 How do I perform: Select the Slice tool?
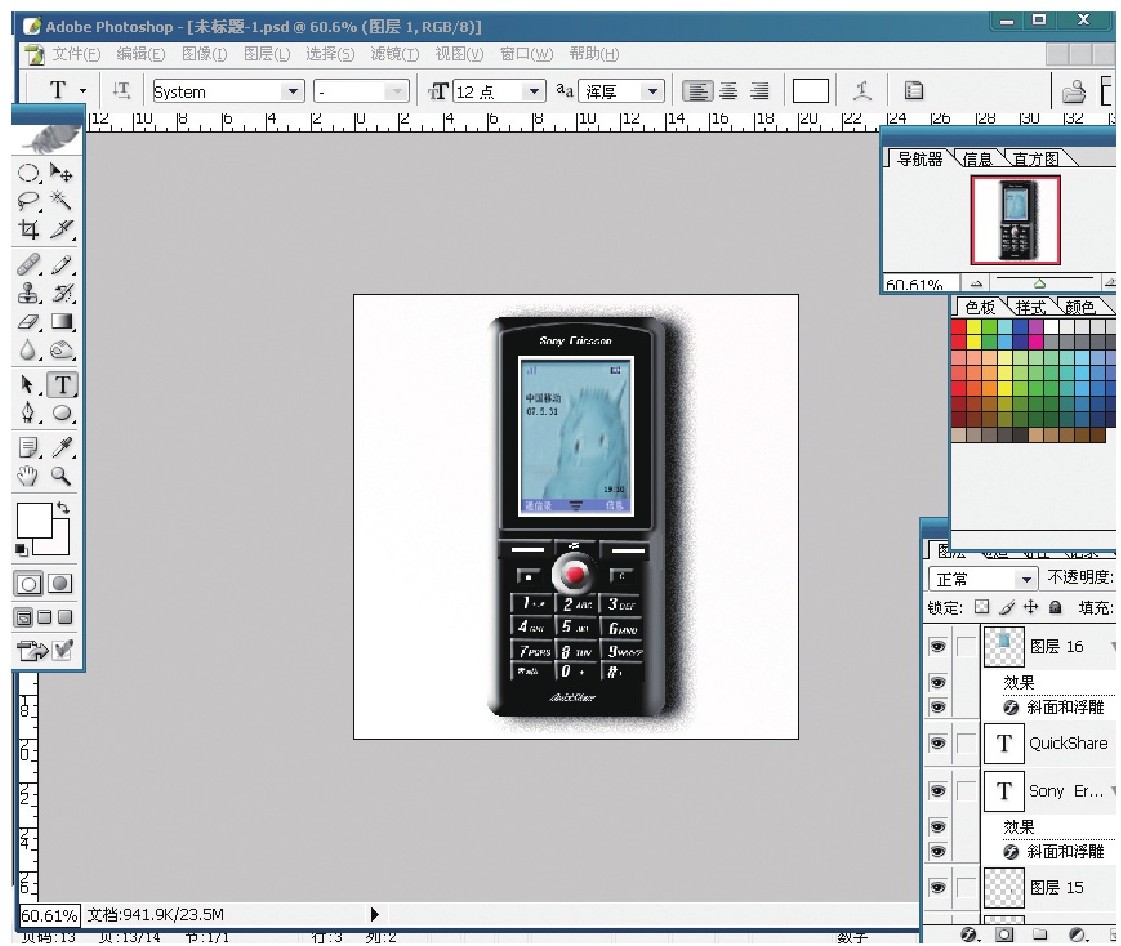[61, 230]
